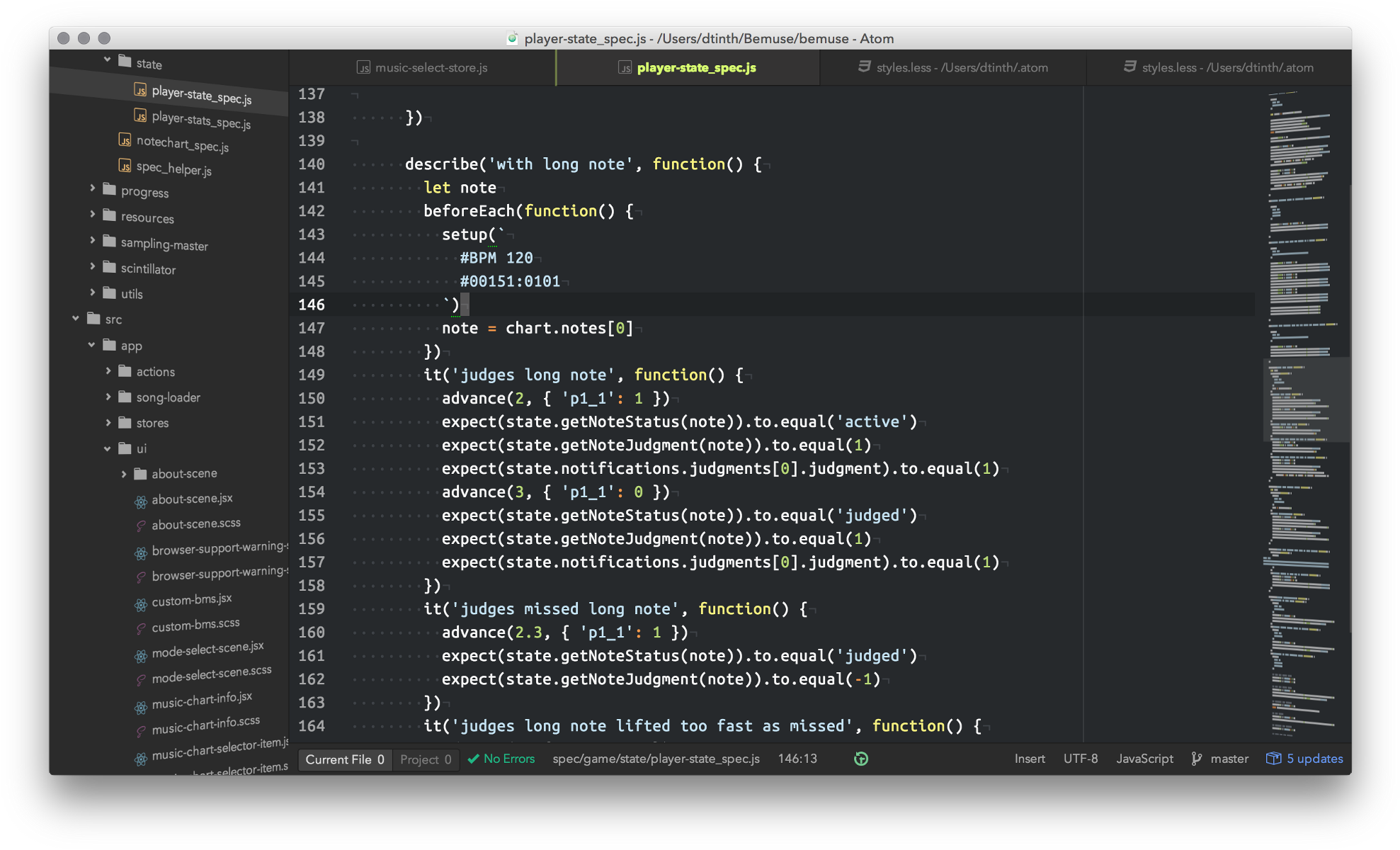
Task: Collapse the app folder
Action: (91, 344)
